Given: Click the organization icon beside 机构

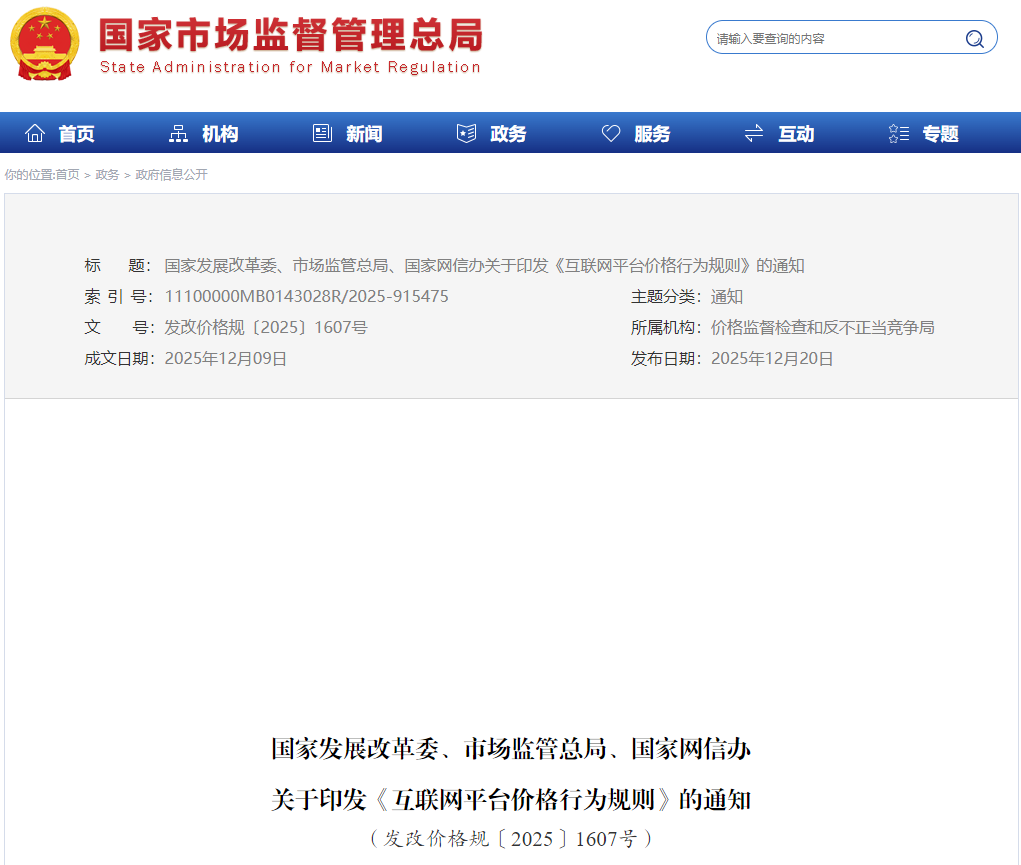Looking at the screenshot, I should (179, 133).
